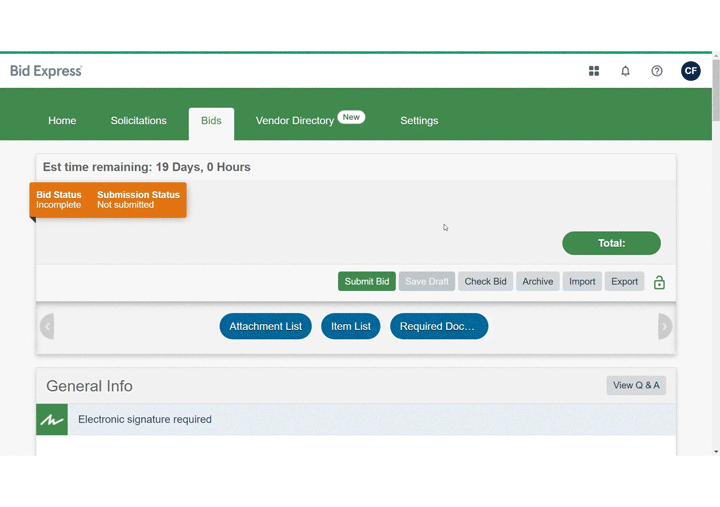Open the Vendor Directory tab

point(295,121)
